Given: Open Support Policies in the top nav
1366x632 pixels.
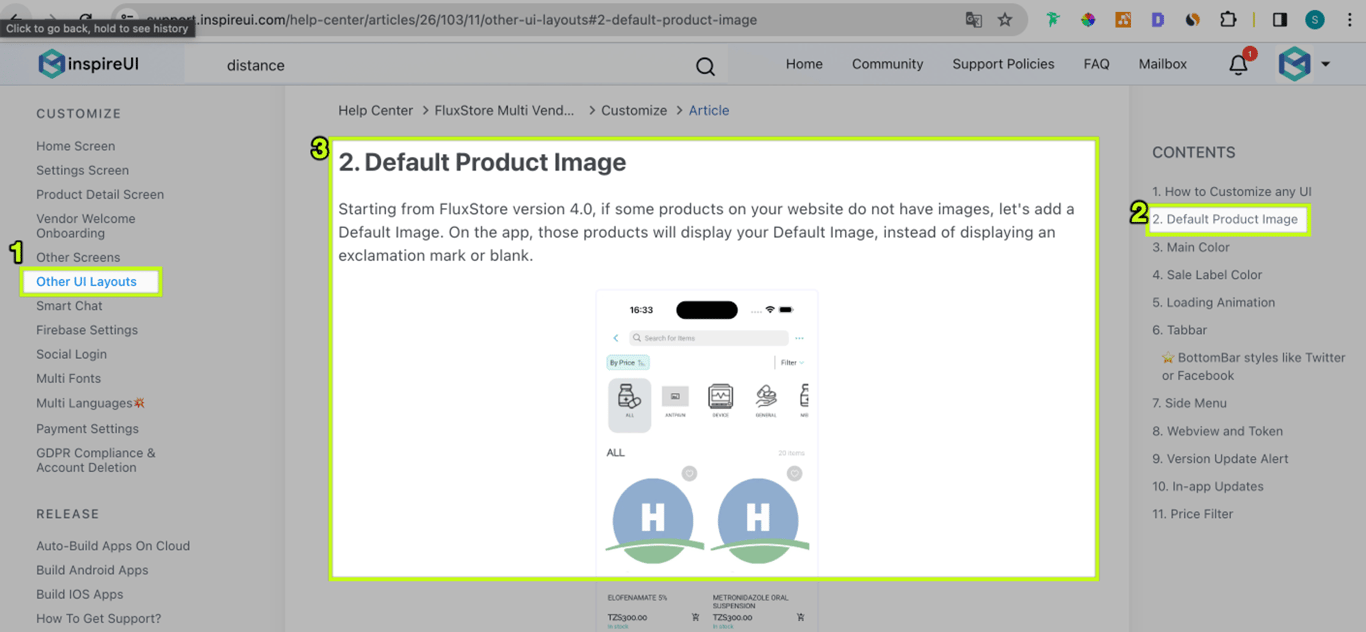Looking at the screenshot, I should tap(1003, 64).
